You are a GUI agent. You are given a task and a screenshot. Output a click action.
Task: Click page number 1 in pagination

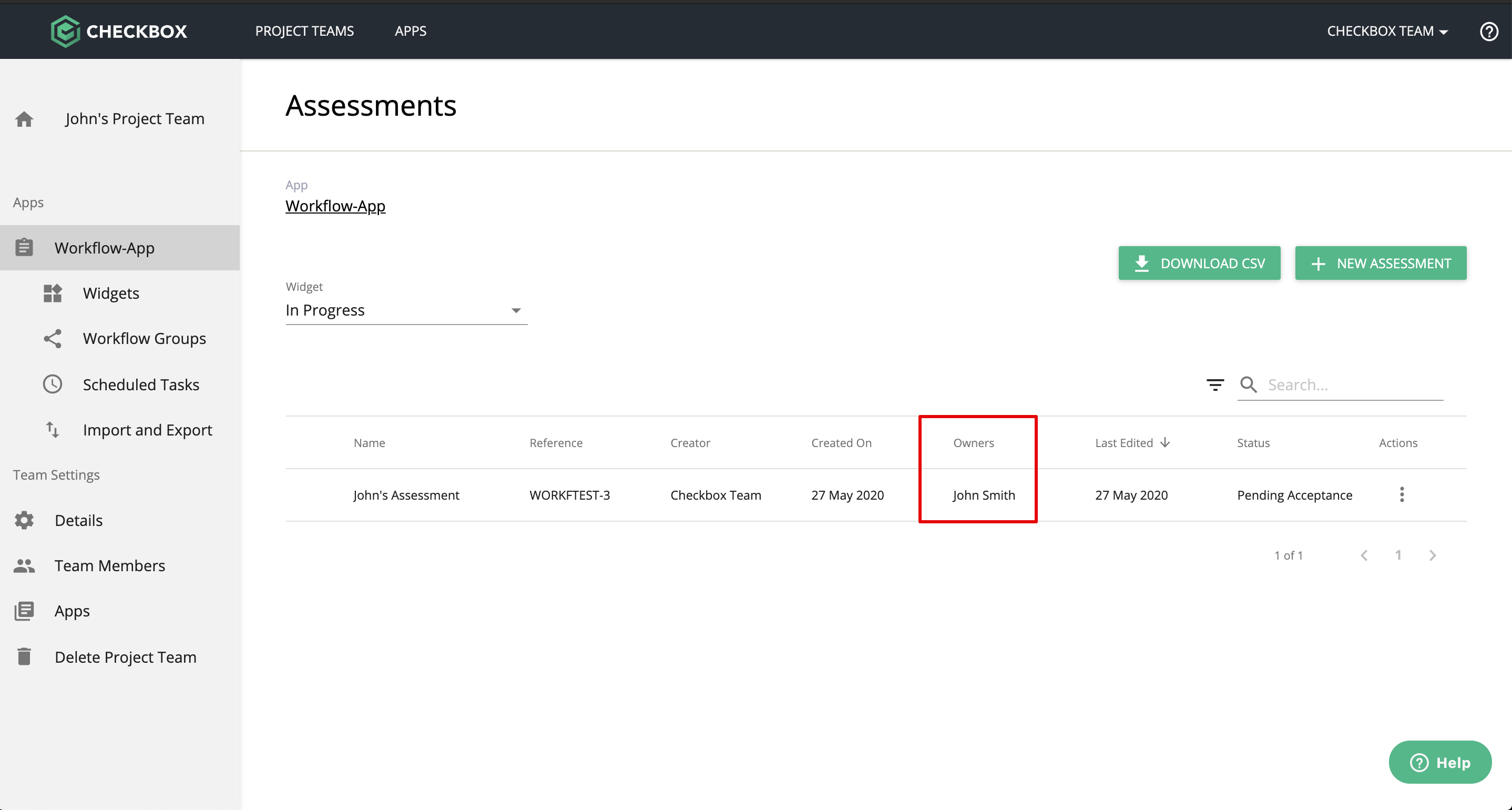(1398, 555)
